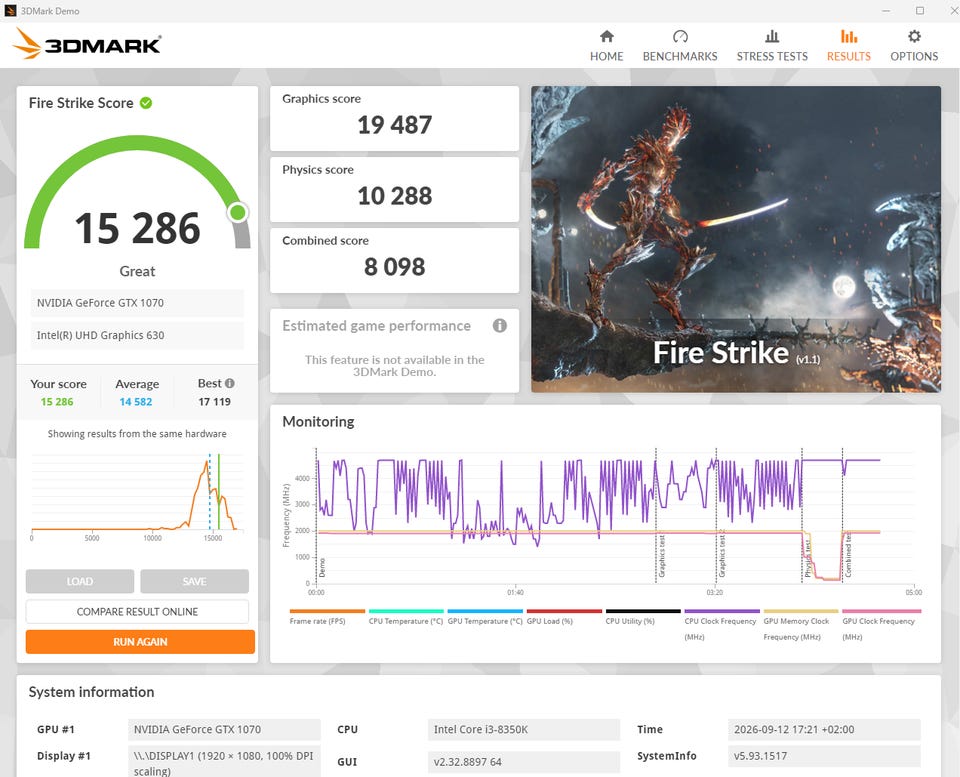Click the CPU value Intel Core i3-8350K

click(523, 729)
